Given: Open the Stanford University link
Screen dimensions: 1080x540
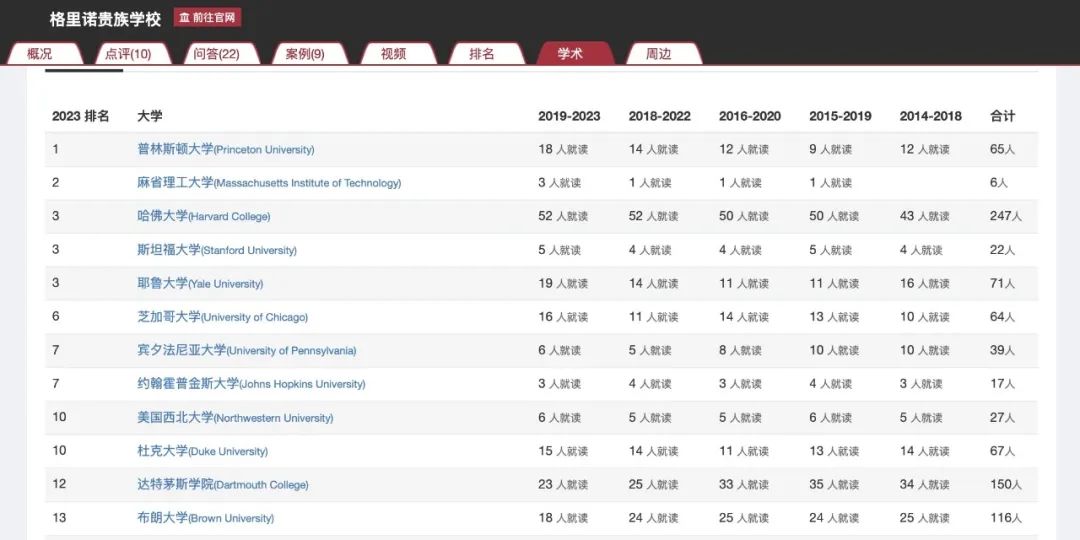Looking at the screenshot, I should point(216,249).
